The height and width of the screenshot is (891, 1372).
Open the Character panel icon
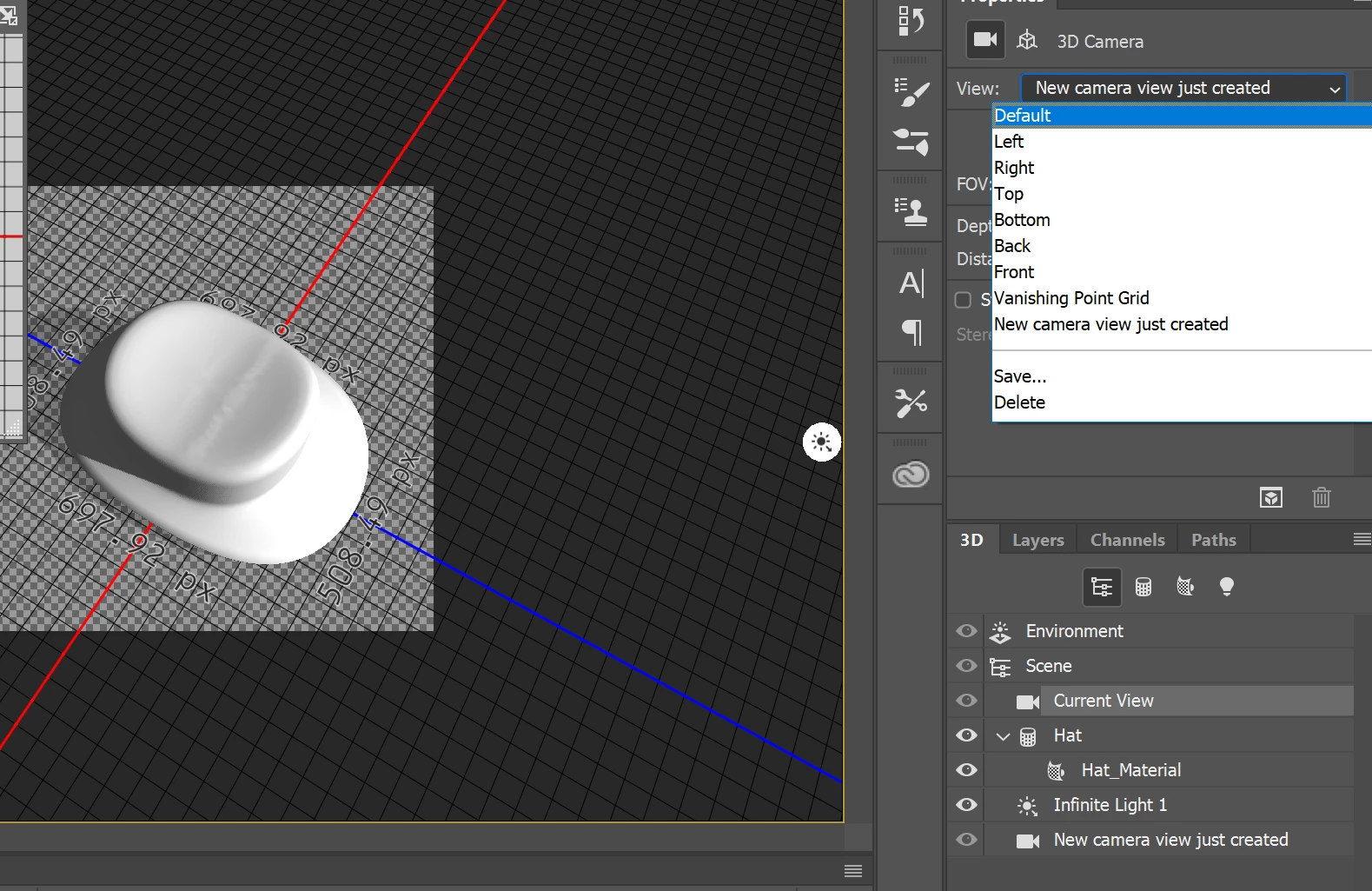point(911,283)
